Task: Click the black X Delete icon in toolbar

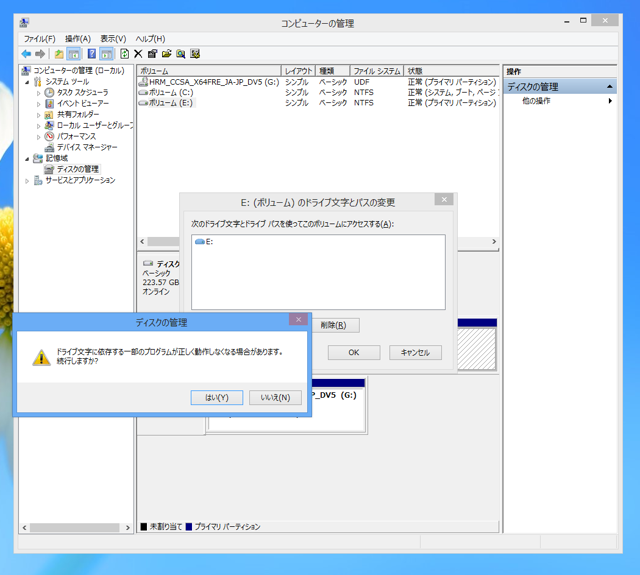Action: pos(138,54)
